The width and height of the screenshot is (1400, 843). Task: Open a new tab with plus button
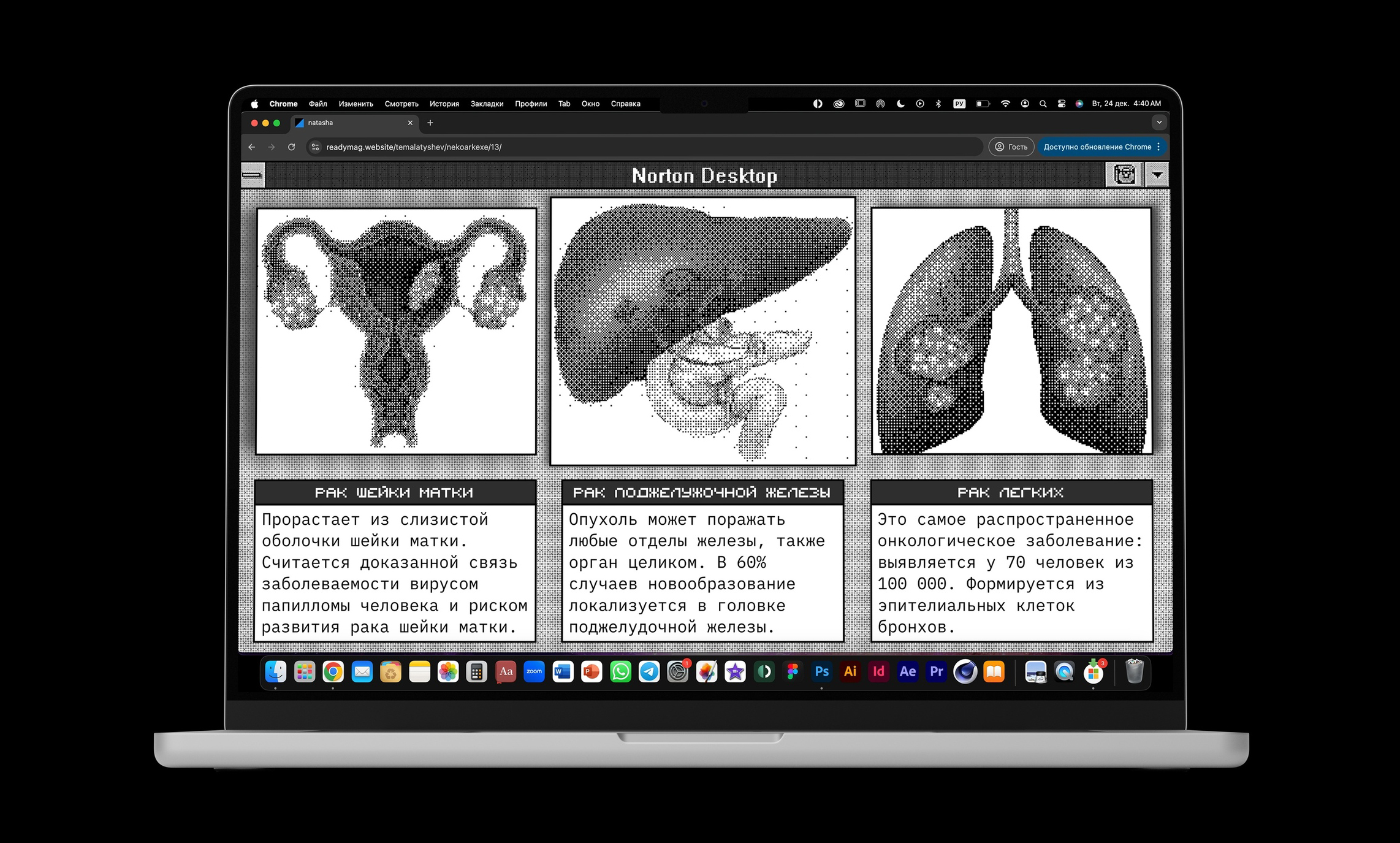pos(430,123)
